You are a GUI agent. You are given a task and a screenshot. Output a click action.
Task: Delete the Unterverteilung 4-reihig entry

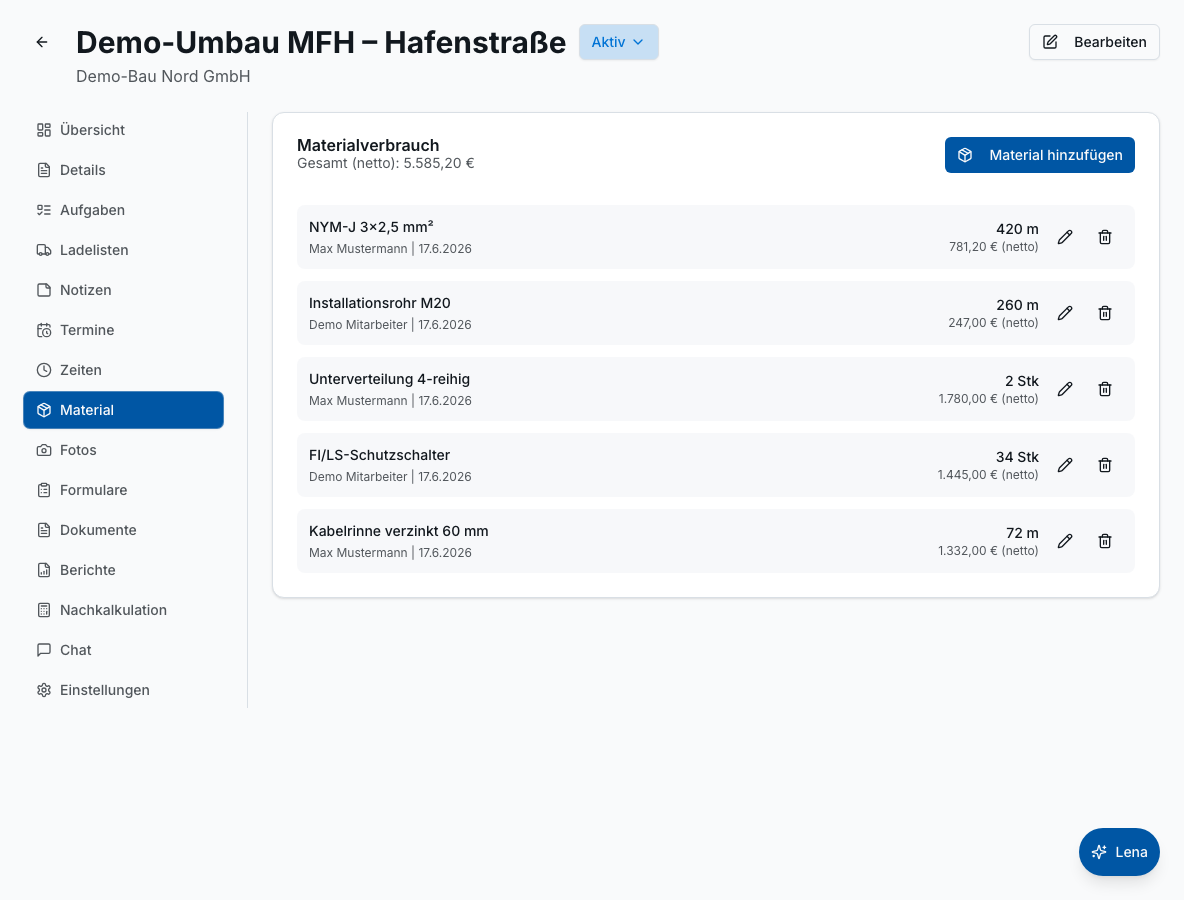pos(1105,389)
